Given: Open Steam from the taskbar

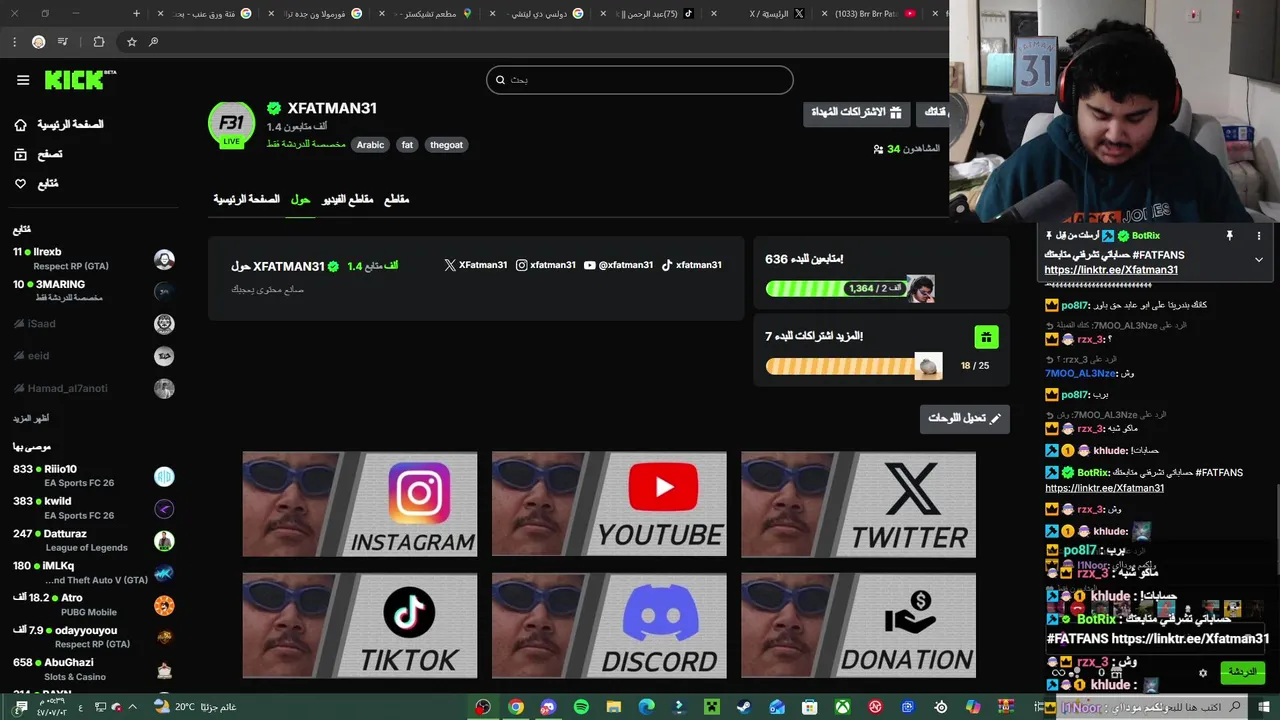Looking at the screenshot, I should 744,707.
